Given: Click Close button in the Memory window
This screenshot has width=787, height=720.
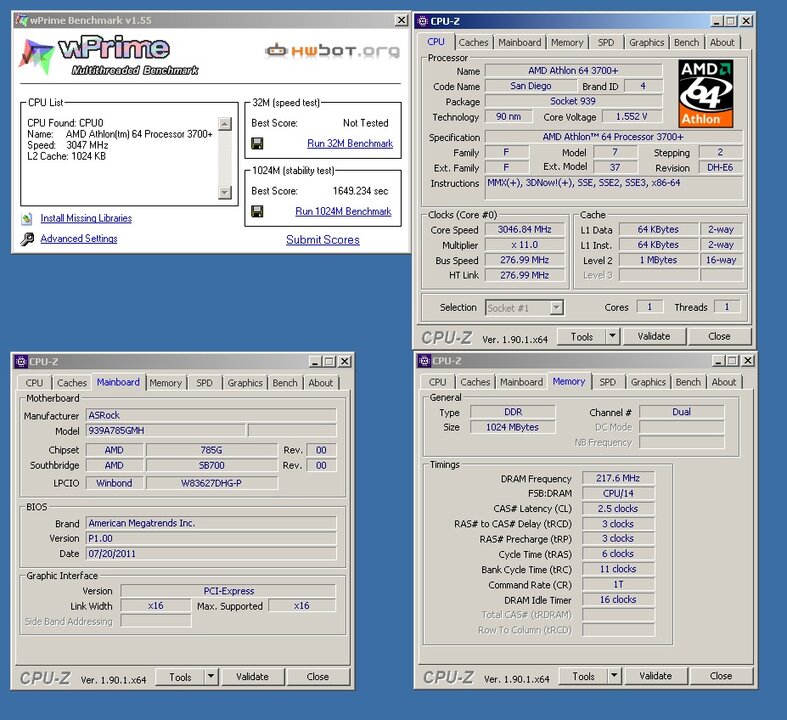Looking at the screenshot, I should (x=721, y=676).
